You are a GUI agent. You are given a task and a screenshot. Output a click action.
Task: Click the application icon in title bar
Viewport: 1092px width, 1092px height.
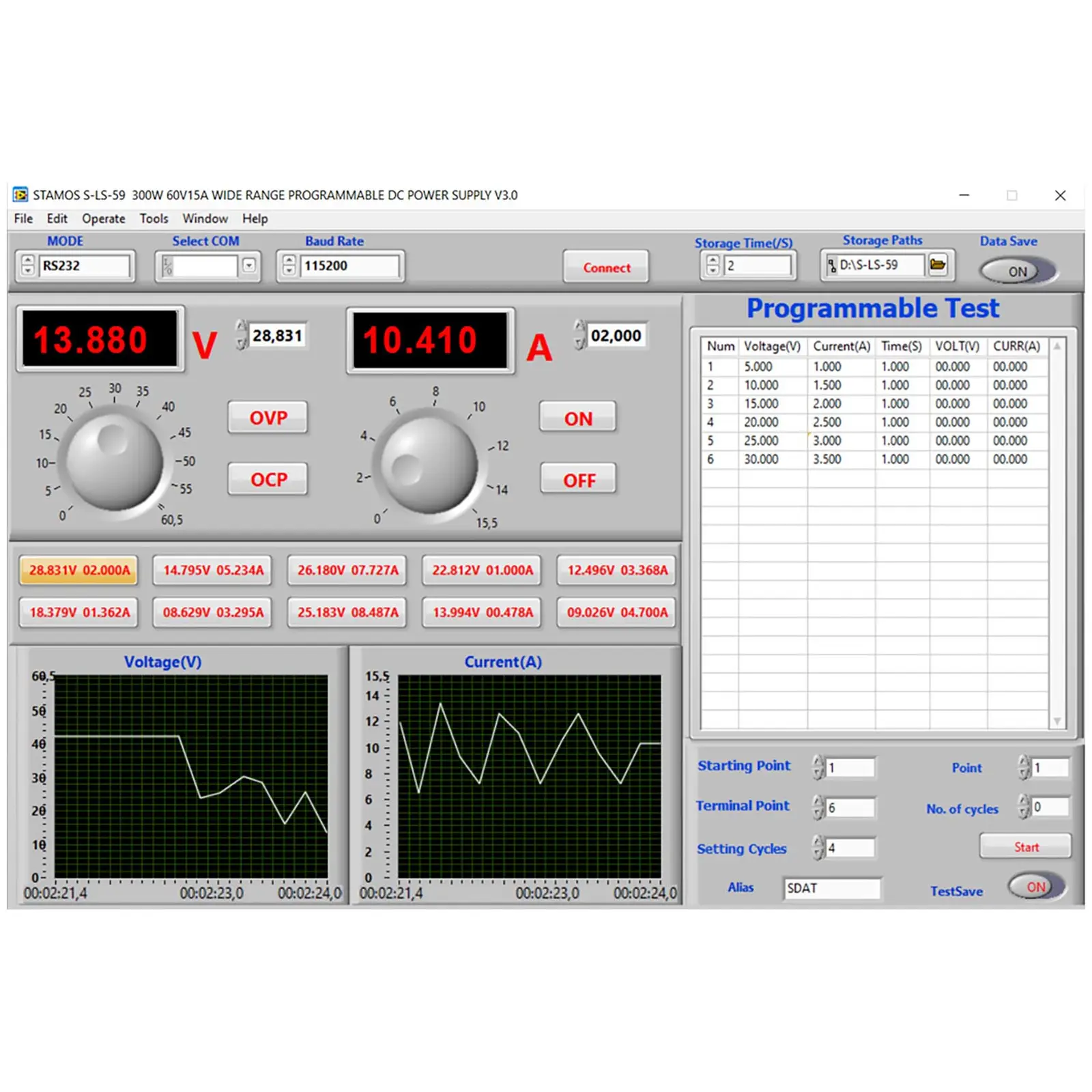click(x=20, y=195)
